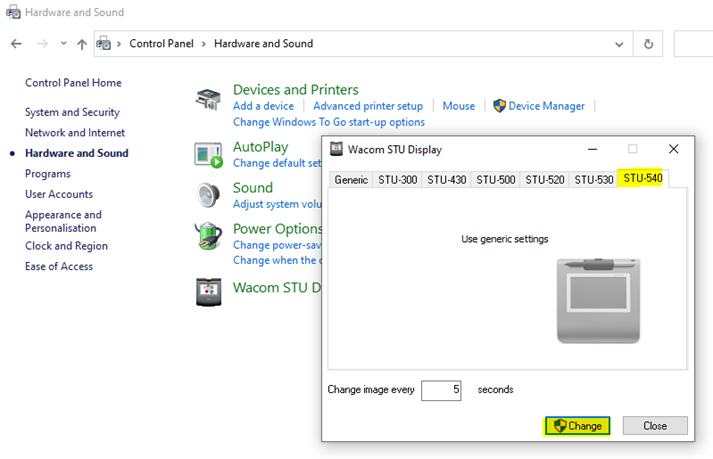Click the address bar Control Panel icon
713x459 pixels.
coord(104,44)
